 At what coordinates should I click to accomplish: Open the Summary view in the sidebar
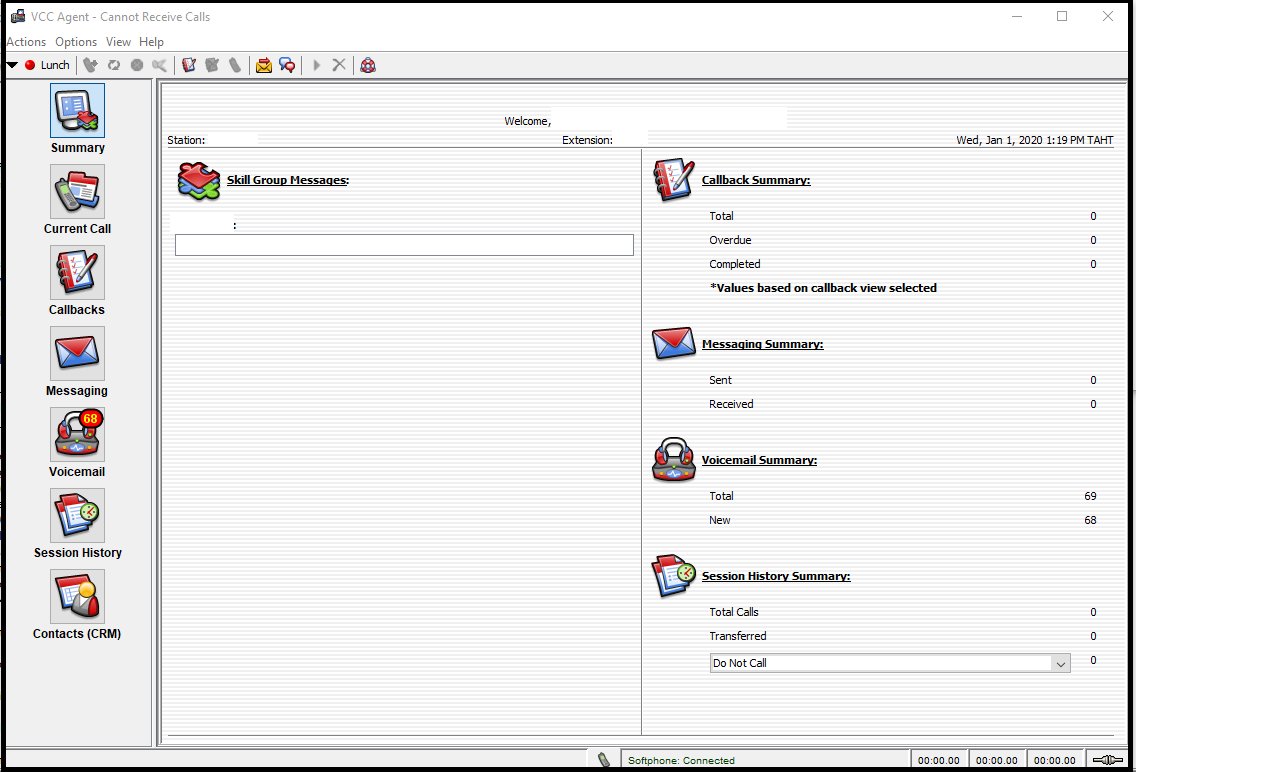[77, 111]
